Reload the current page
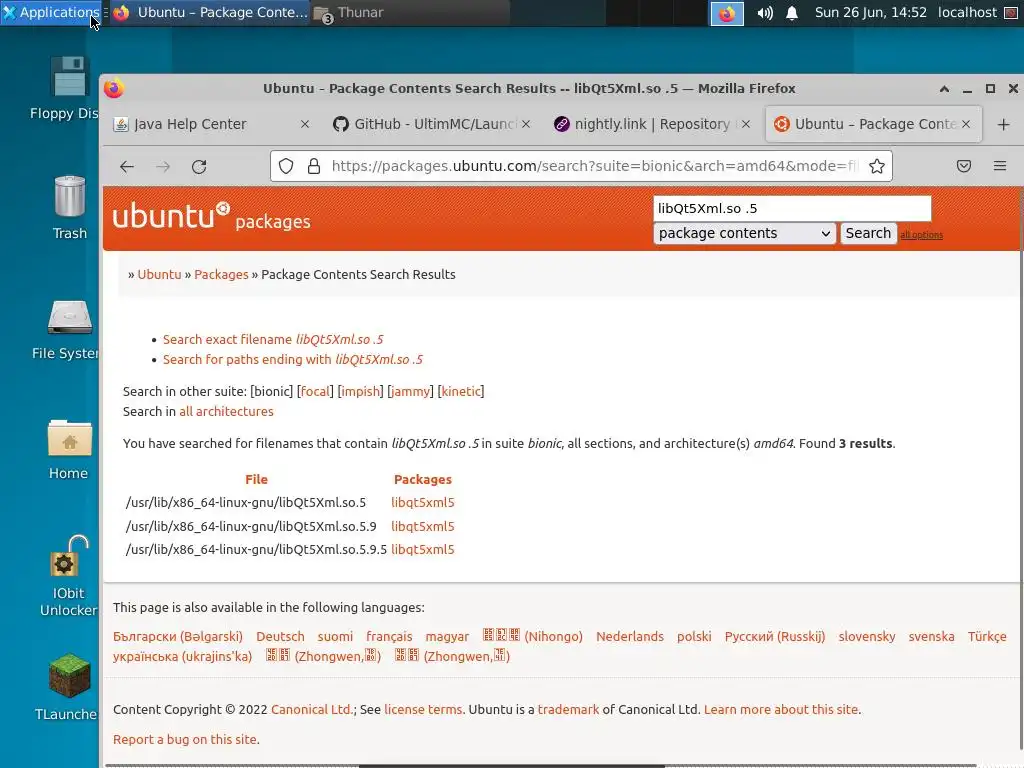 click(199, 167)
